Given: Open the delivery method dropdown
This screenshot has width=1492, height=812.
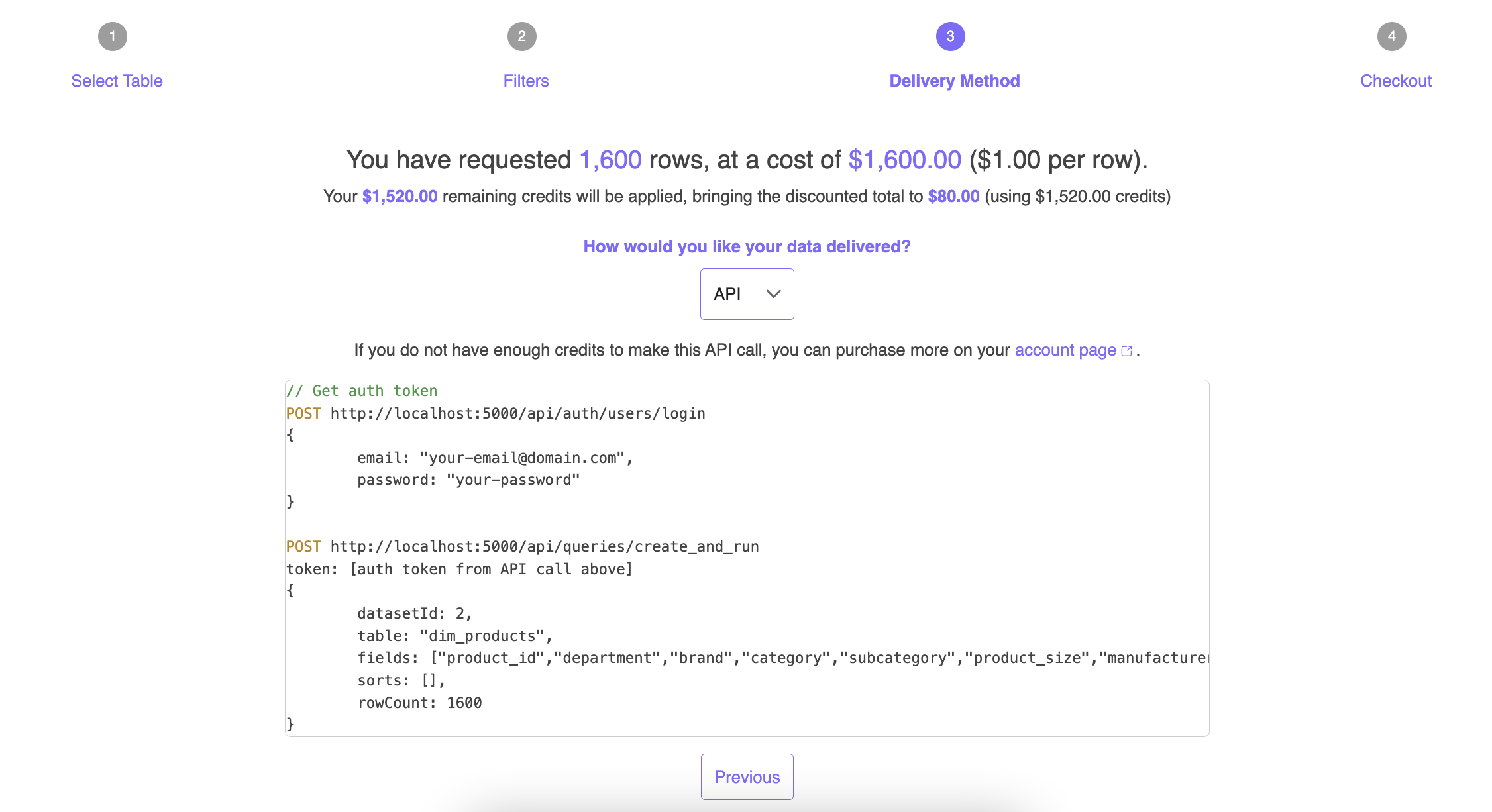Looking at the screenshot, I should pyautogui.click(x=747, y=294).
